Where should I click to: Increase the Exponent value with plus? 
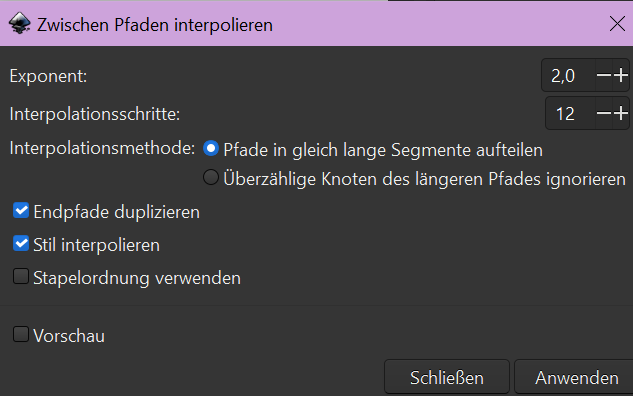point(621,75)
